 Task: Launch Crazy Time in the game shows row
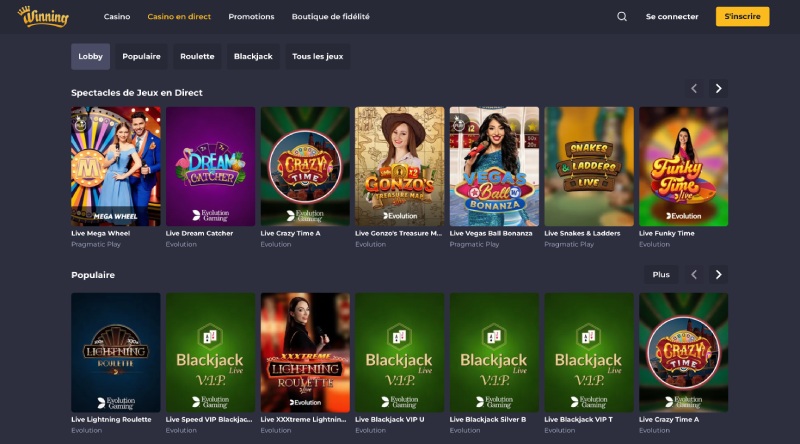point(305,166)
